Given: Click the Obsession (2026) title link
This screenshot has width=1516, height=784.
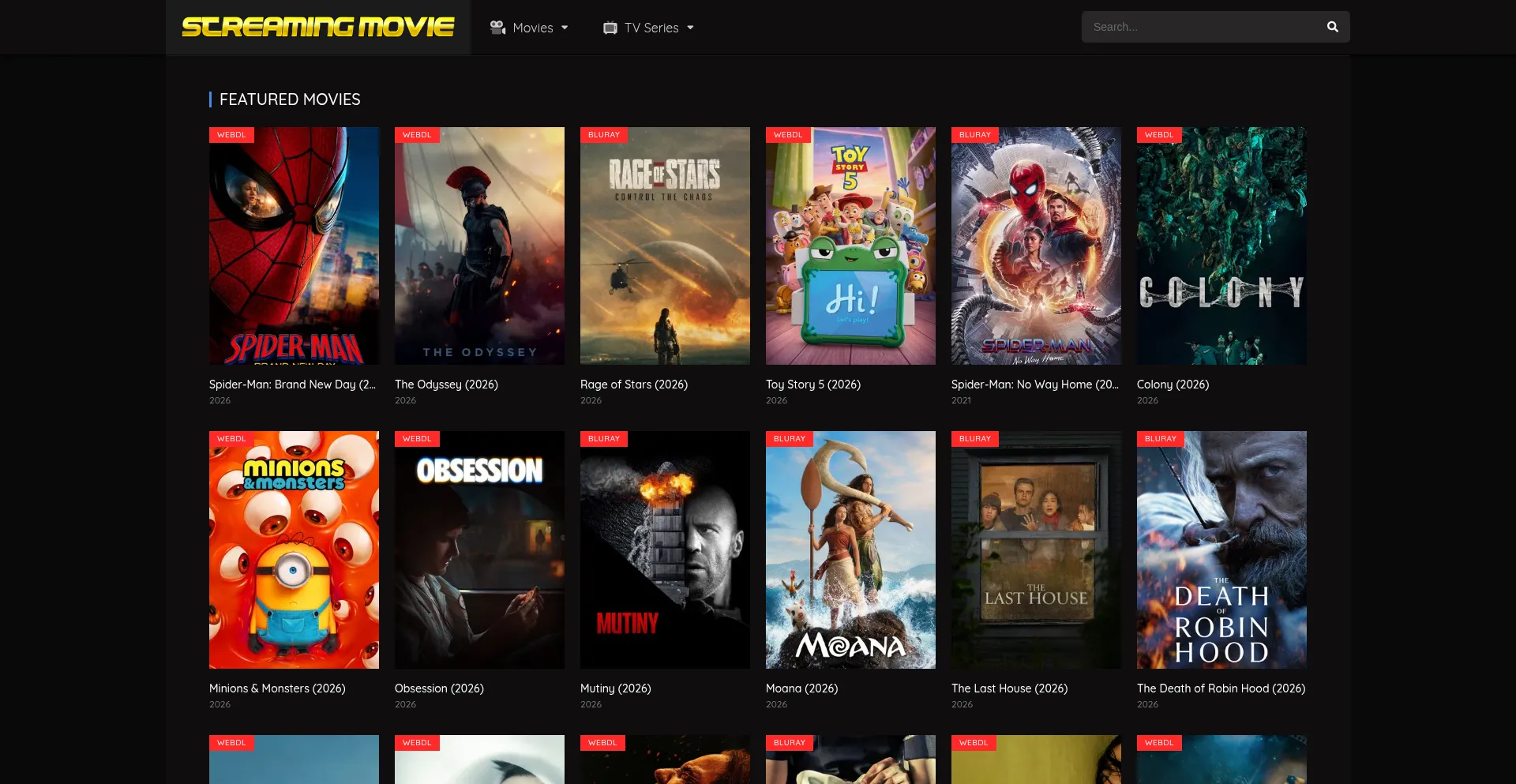Looking at the screenshot, I should [x=439, y=688].
